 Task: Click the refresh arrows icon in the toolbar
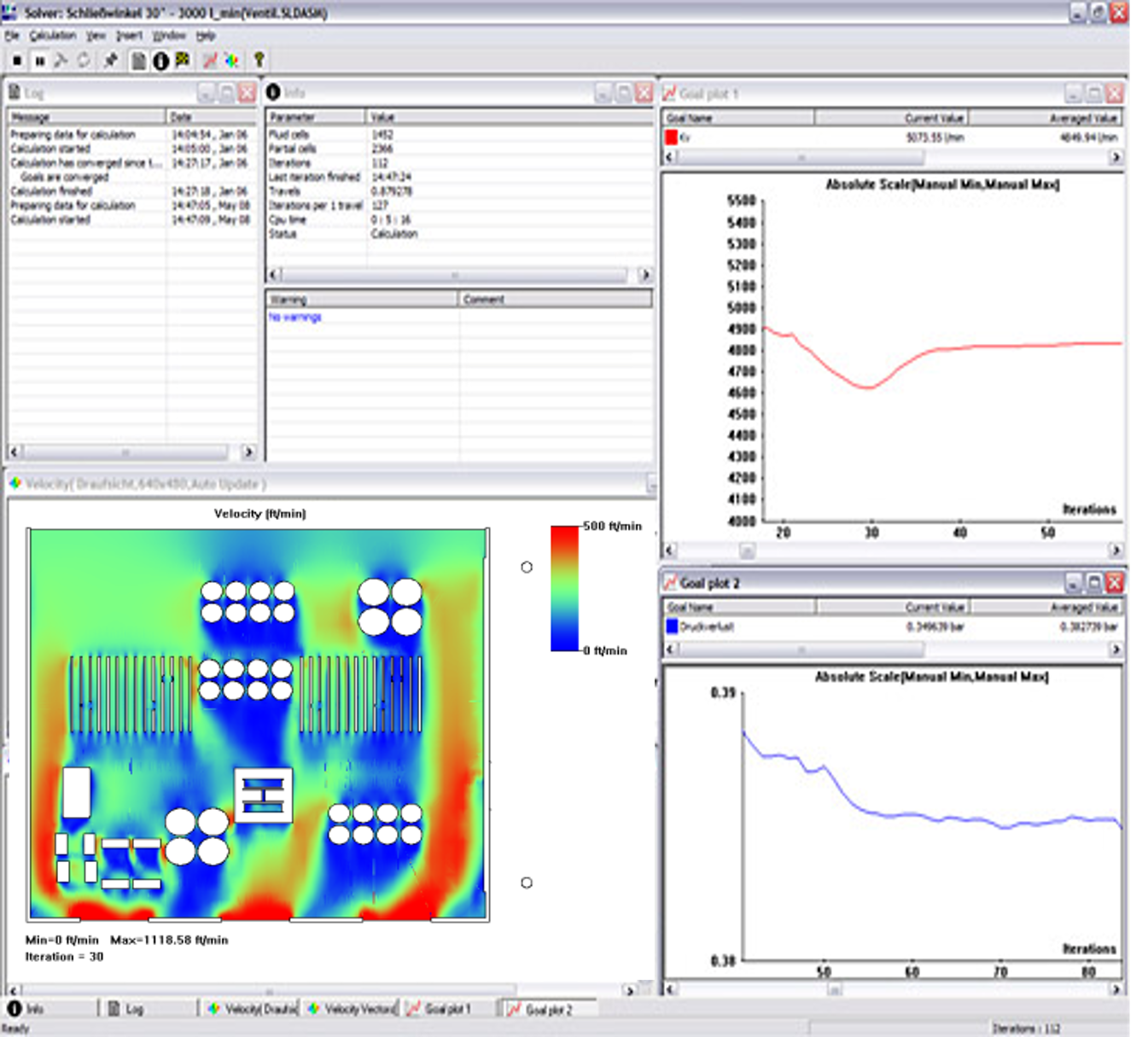84,61
